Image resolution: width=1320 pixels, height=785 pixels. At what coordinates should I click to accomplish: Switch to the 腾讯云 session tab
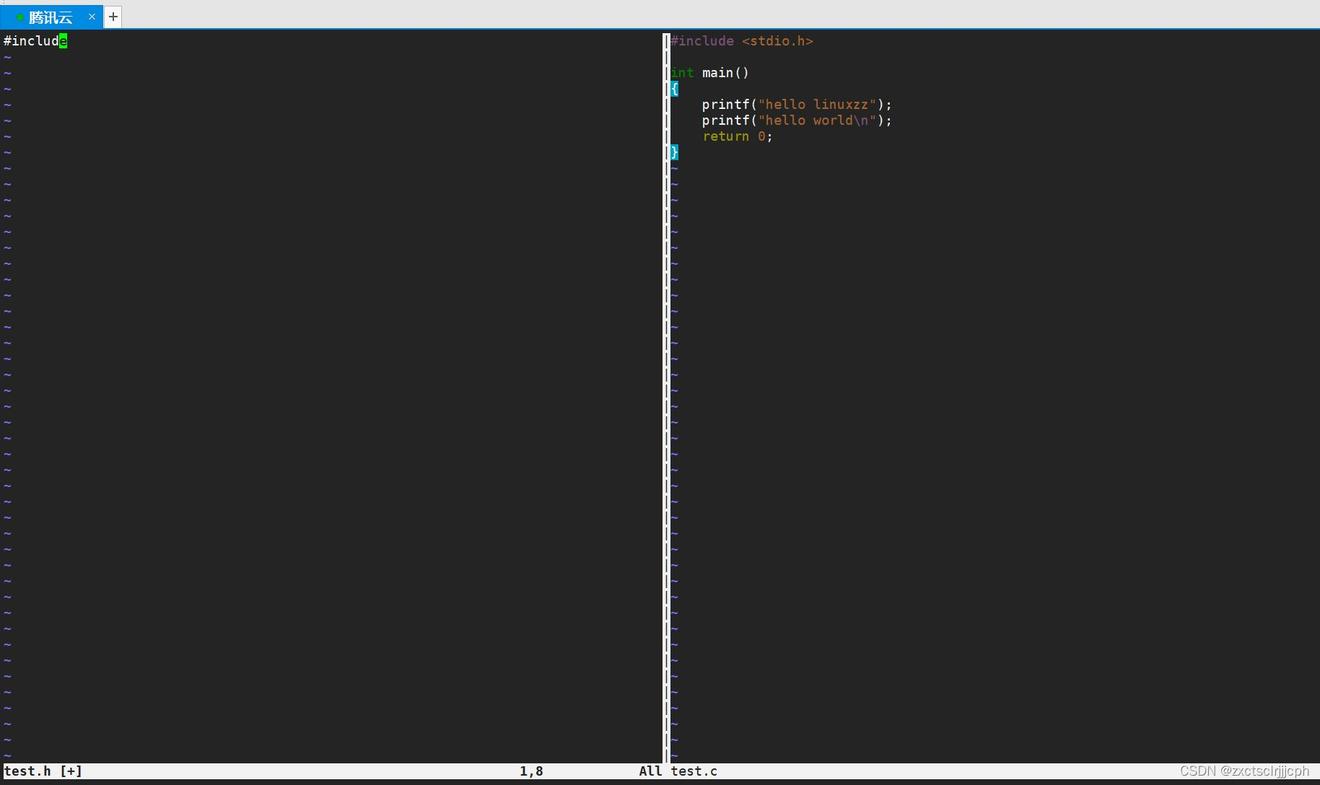(x=50, y=17)
